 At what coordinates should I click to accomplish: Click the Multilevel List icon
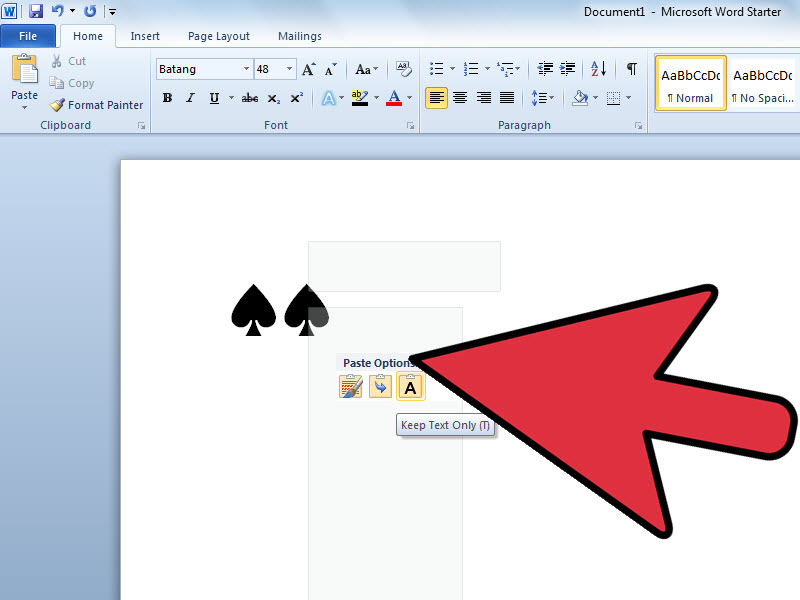tap(506, 69)
